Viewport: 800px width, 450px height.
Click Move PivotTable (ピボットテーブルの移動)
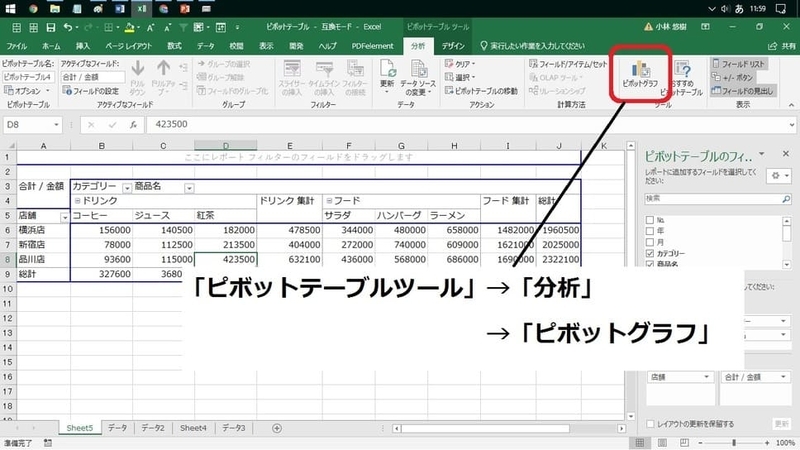481,91
